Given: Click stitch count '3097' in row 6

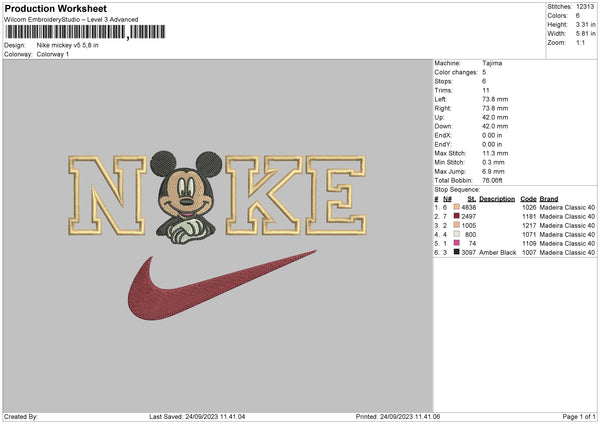Looking at the screenshot, I should pos(469,253).
